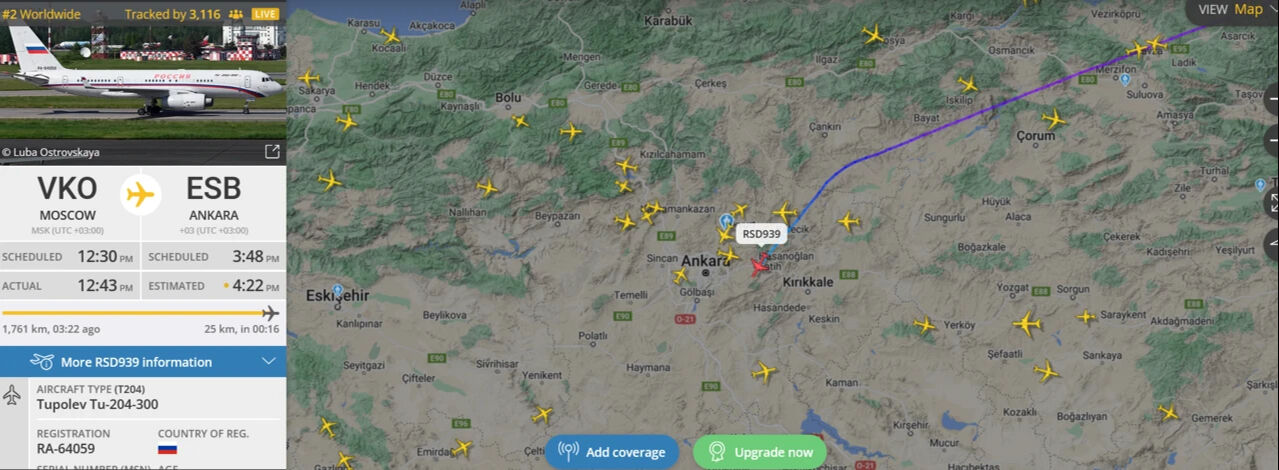Click the fullscreen arrows icon on map edge
The height and width of the screenshot is (470, 1279).
coord(1272,202)
